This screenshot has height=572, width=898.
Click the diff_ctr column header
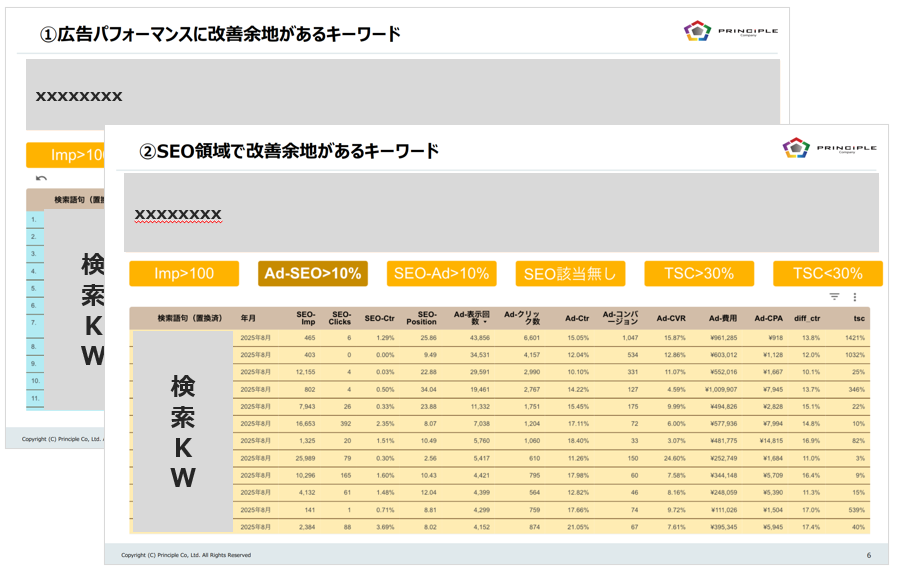pyautogui.click(x=807, y=318)
